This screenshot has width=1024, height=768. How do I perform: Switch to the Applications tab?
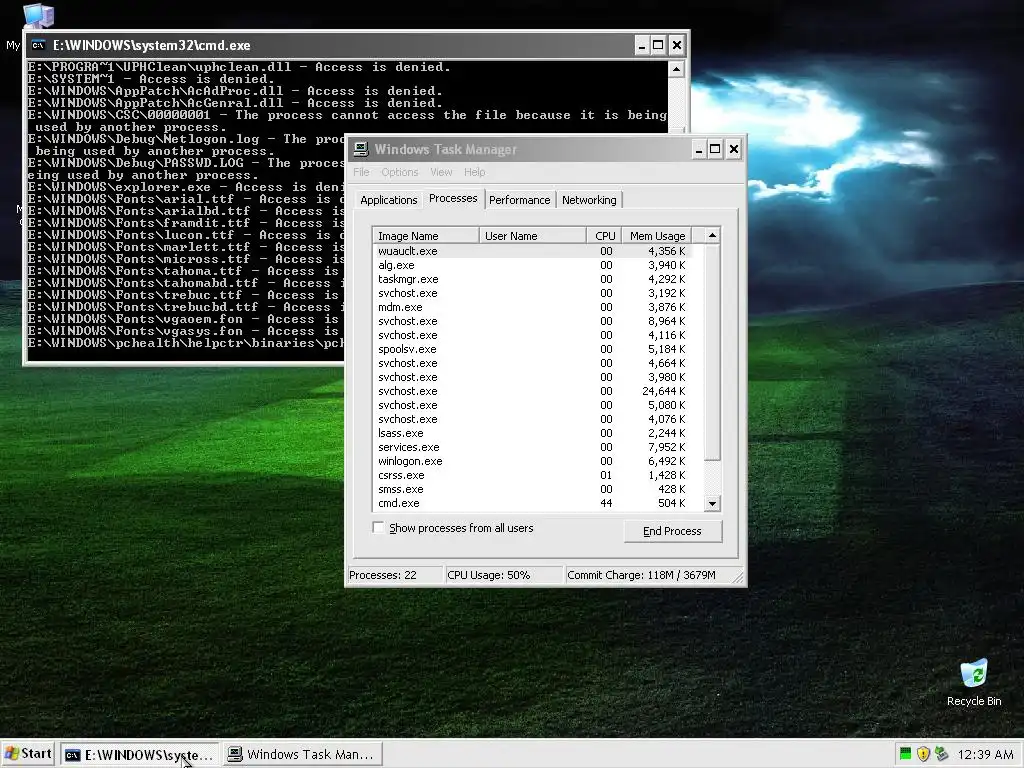[x=389, y=200]
